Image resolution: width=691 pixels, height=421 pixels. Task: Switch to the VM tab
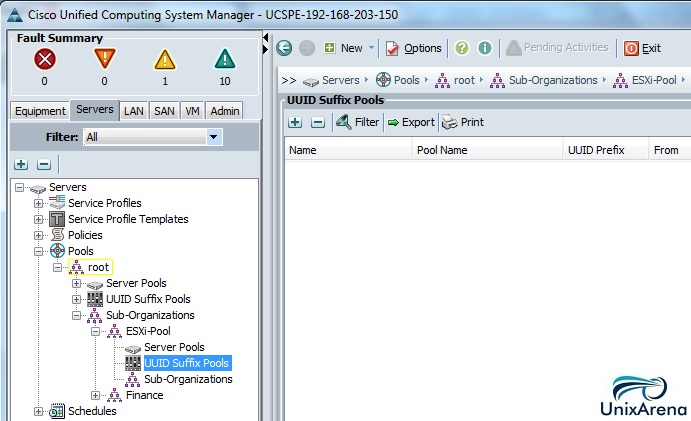point(192,111)
